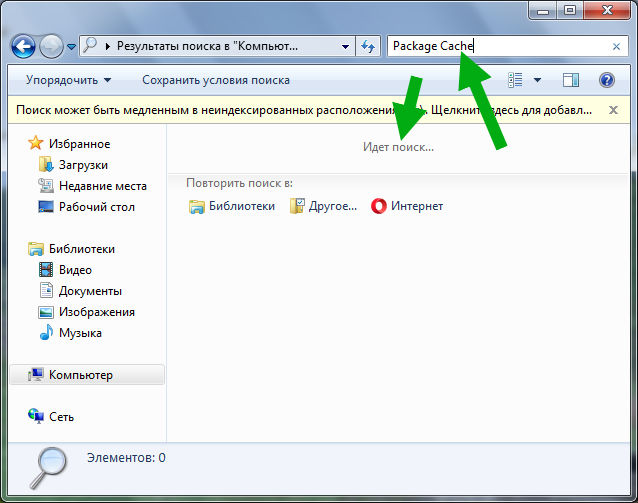Open the address bar history dropdown arrow
The image size is (638, 503).
click(x=345, y=46)
